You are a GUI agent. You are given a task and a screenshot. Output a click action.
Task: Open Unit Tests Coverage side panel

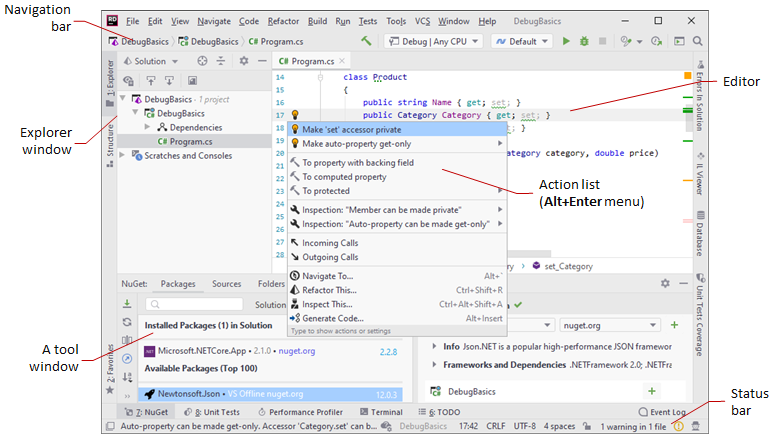pos(700,314)
